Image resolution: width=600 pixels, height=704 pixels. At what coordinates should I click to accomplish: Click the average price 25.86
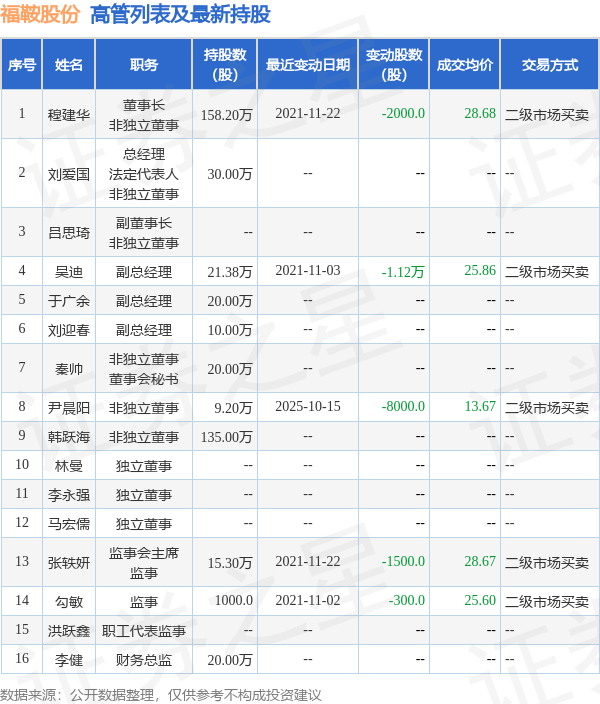click(480, 270)
